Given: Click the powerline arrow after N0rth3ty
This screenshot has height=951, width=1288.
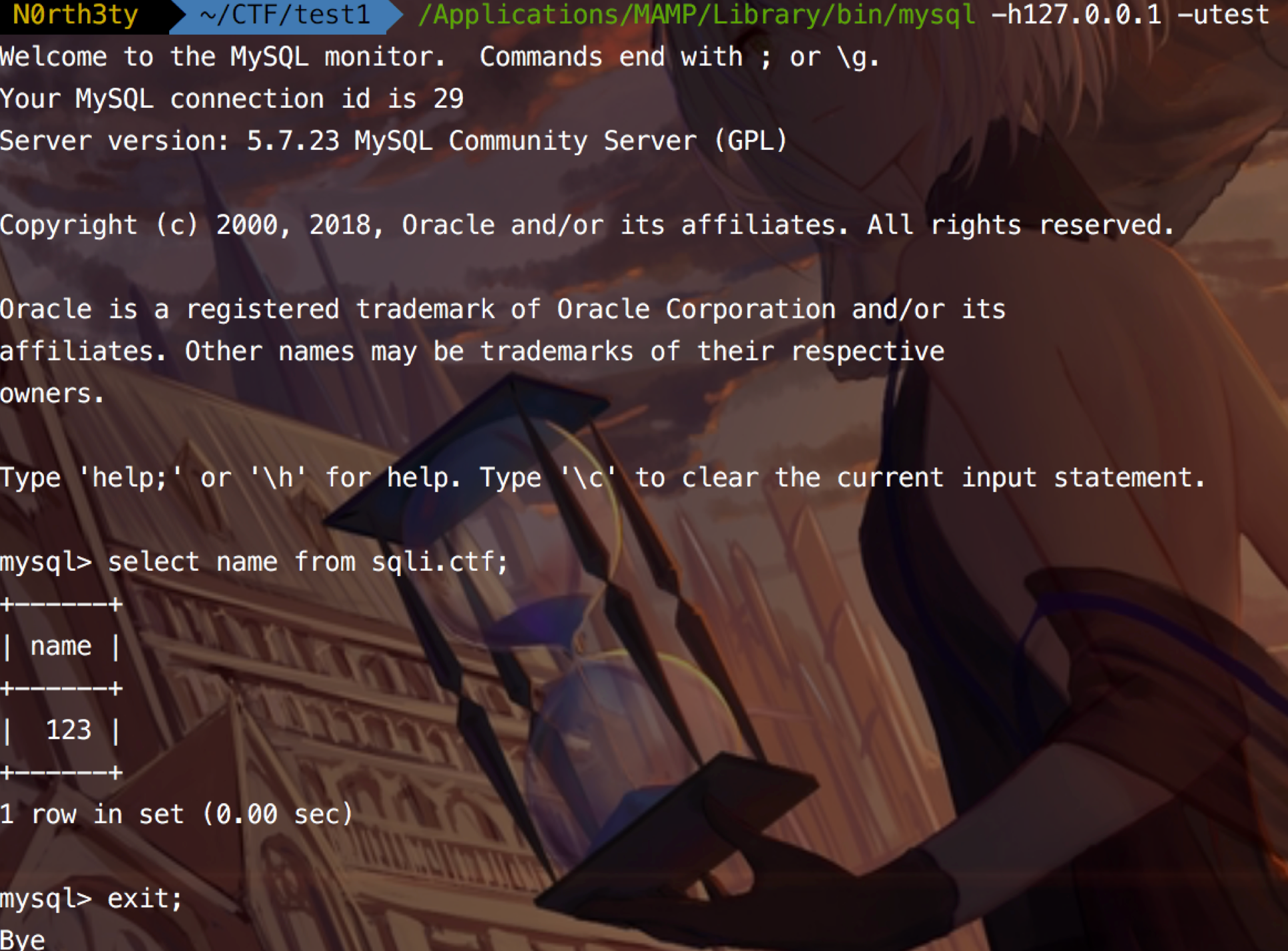Looking at the screenshot, I should pos(178,16).
